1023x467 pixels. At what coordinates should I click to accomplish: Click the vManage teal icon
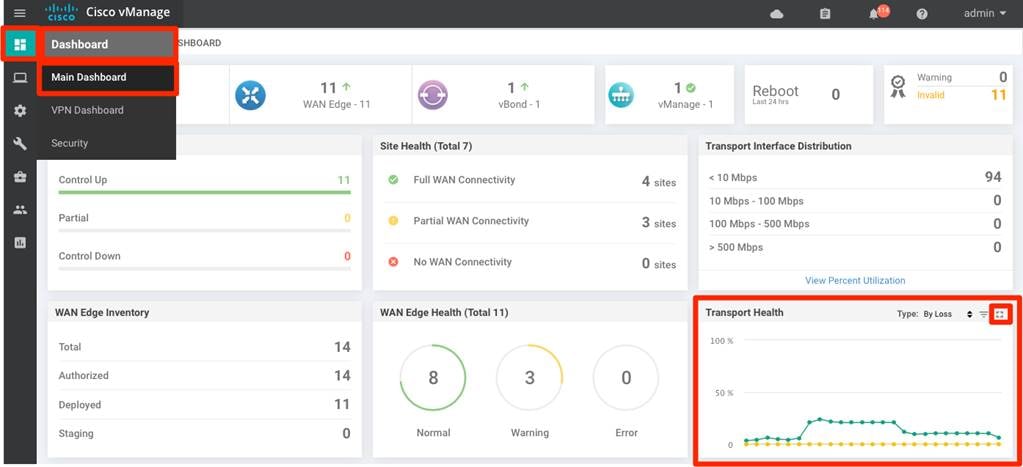[620, 95]
